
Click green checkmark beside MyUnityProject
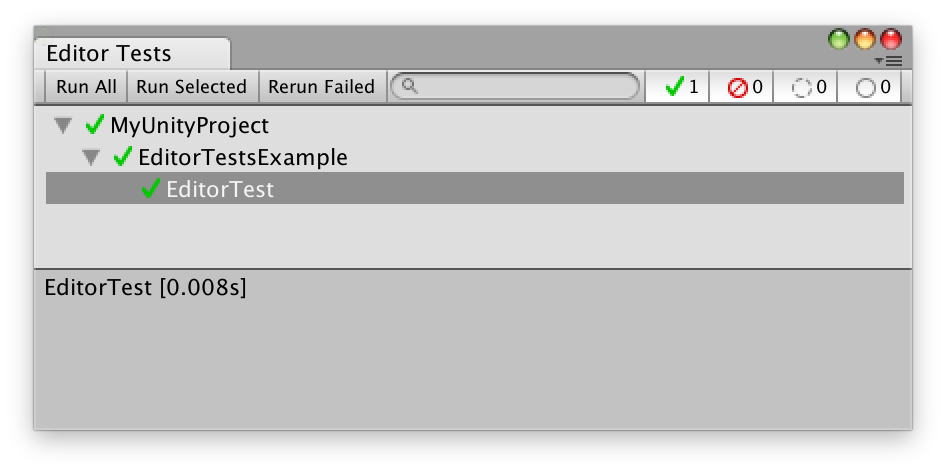(95, 125)
